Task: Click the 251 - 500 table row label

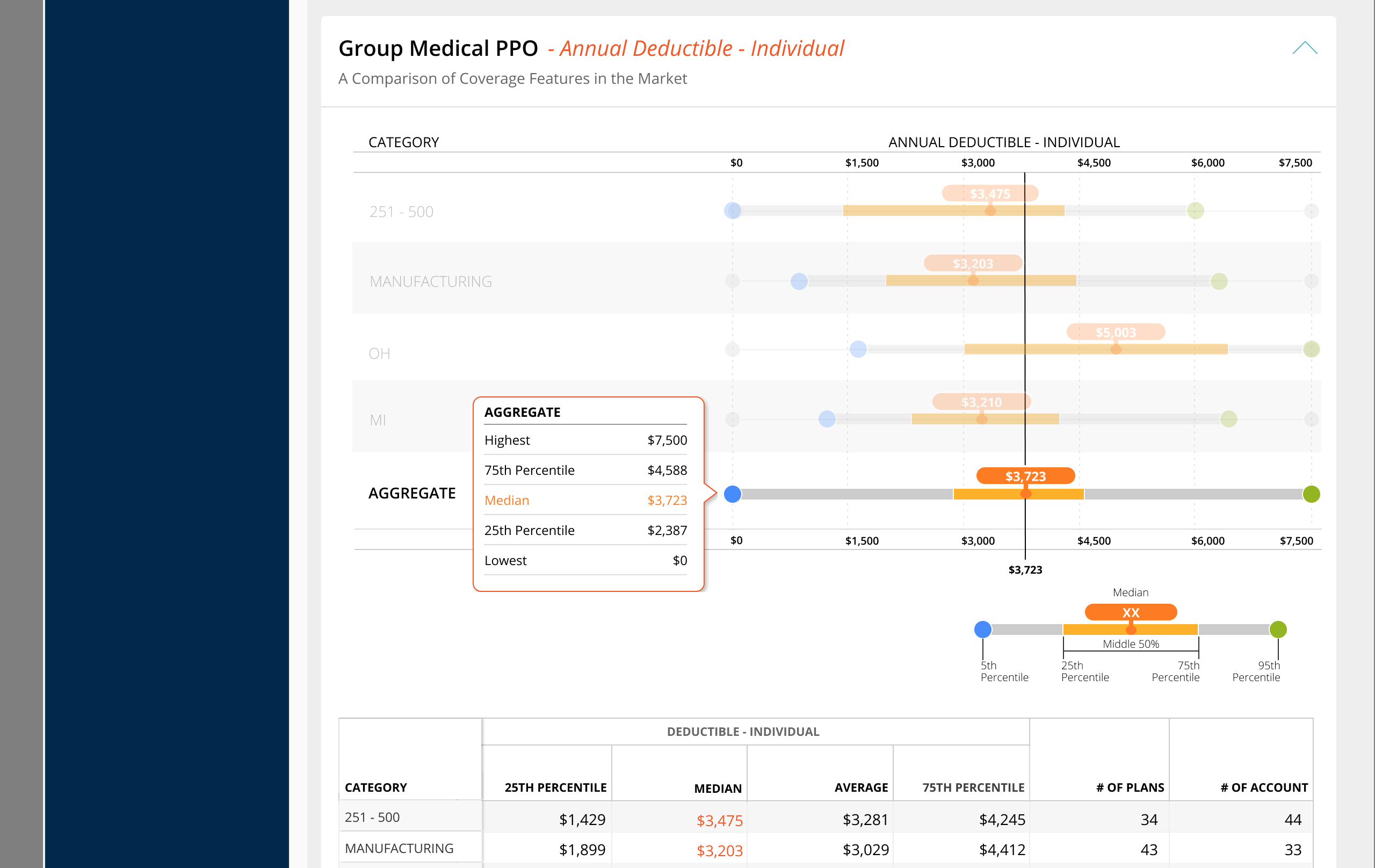Action: point(372,818)
